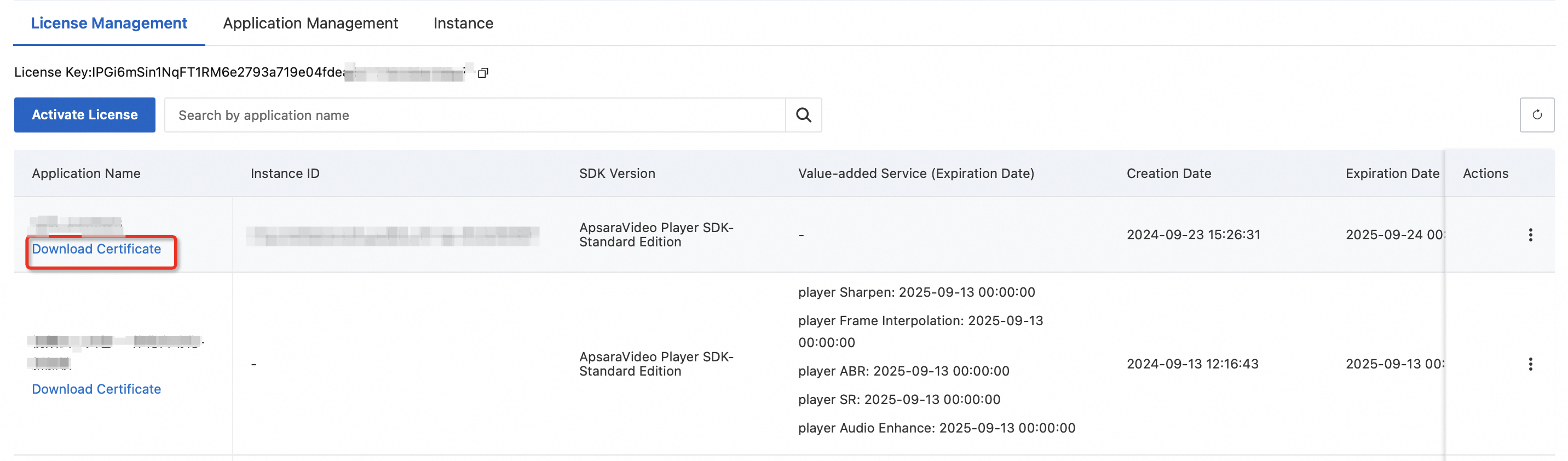Open Application Management tab

(x=310, y=23)
